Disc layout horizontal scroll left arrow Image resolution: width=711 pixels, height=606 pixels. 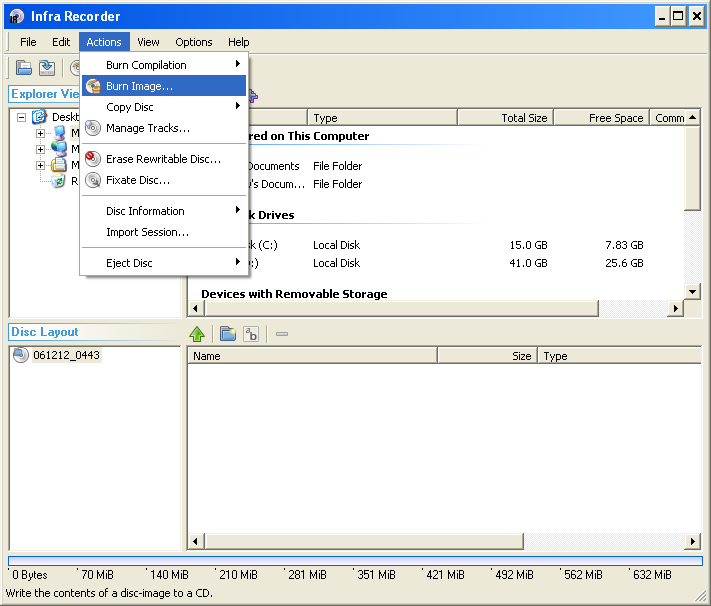point(195,541)
